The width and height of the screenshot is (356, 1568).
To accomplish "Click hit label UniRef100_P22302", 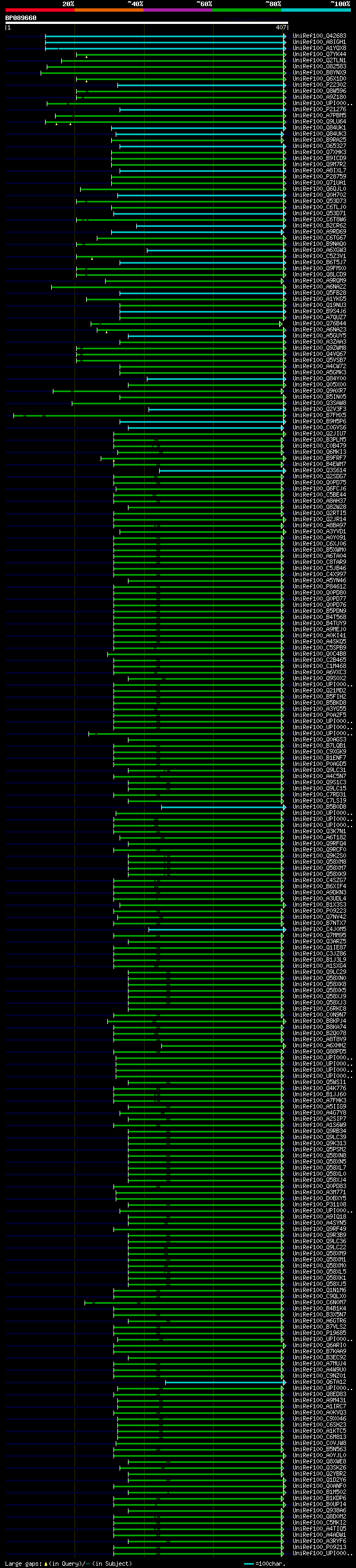I will click(319, 85).
